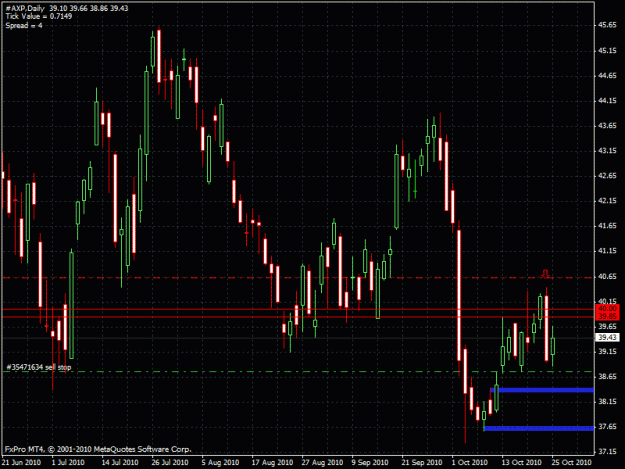Screen dimensions: 625x469
Task: Click the 37.15 price scale value
Action: tap(607, 451)
